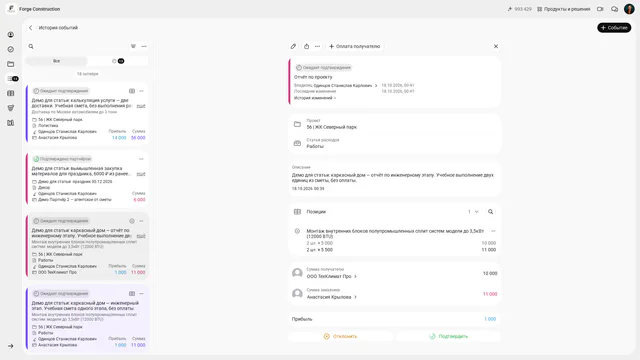The width and height of the screenshot is (640, 360).
Task: Open the folder projects icon in sidebar
Action: (x=11, y=64)
